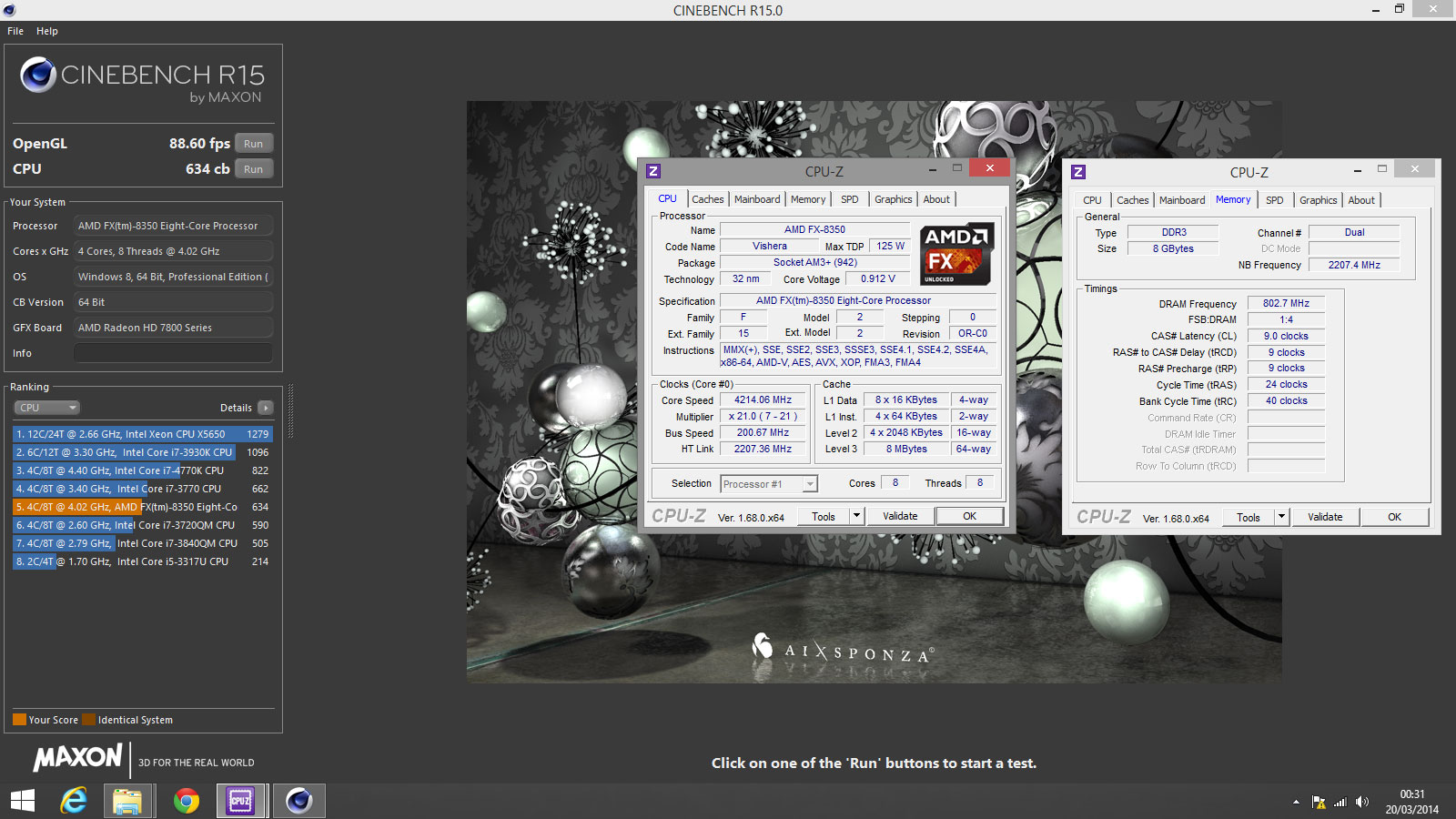The image size is (1456, 819).
Task: Minimize the left CPU-Z window
Action: [x=933, y=169]
